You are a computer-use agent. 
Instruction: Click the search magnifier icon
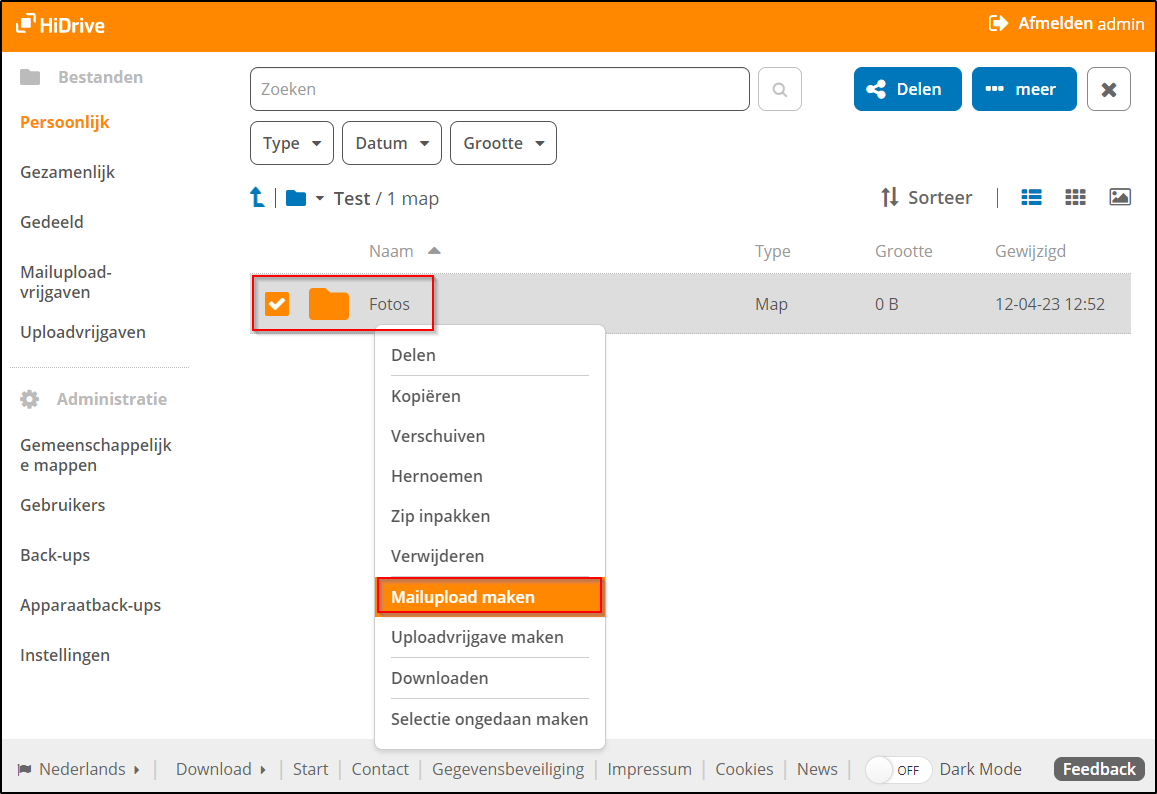pos(779,88)
